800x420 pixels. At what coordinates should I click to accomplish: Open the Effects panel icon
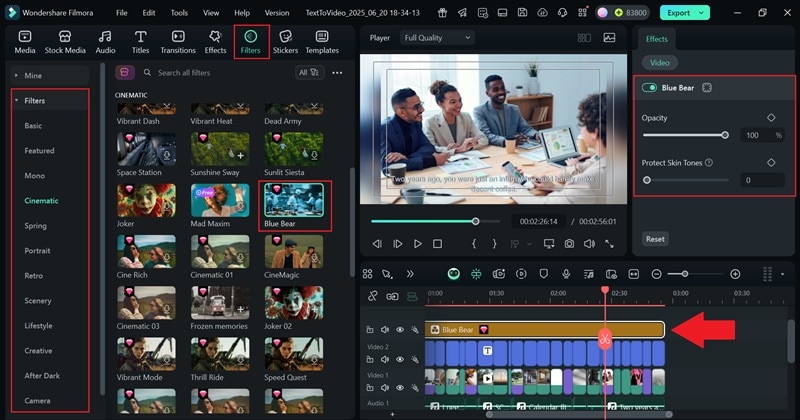pyautogui.click(x=215, y=42)
